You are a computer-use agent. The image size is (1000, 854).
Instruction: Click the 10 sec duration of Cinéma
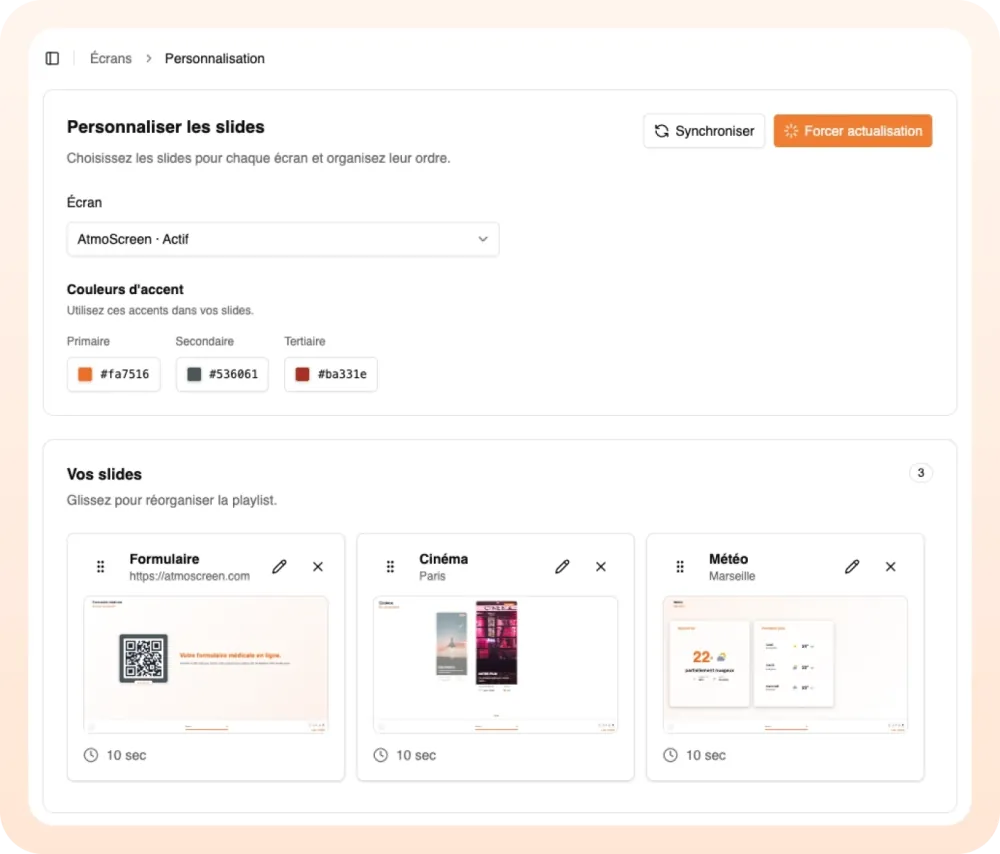coord(416,755)
